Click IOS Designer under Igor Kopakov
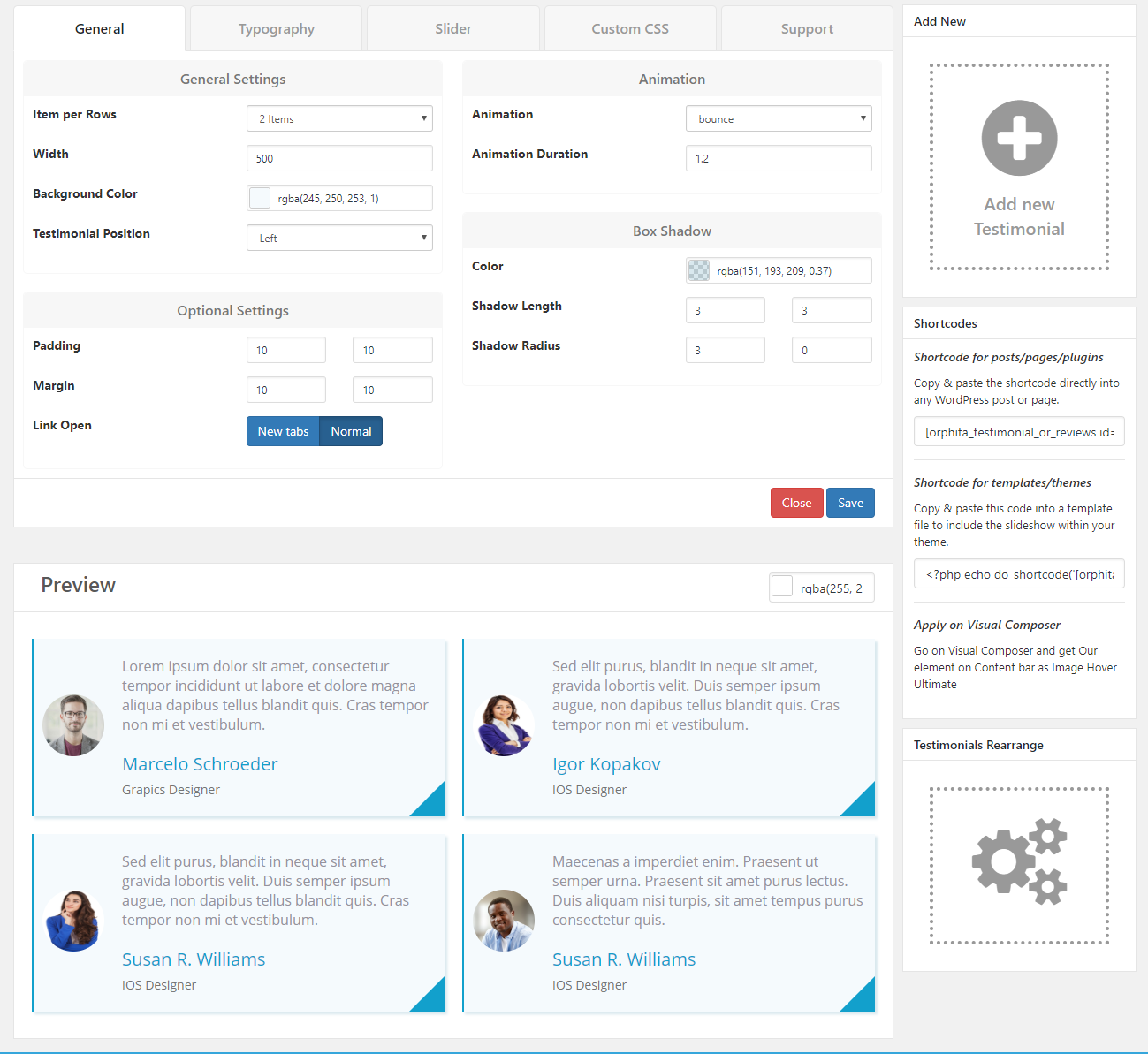The image size is (1148, 1054). click(x=589, y=790)
